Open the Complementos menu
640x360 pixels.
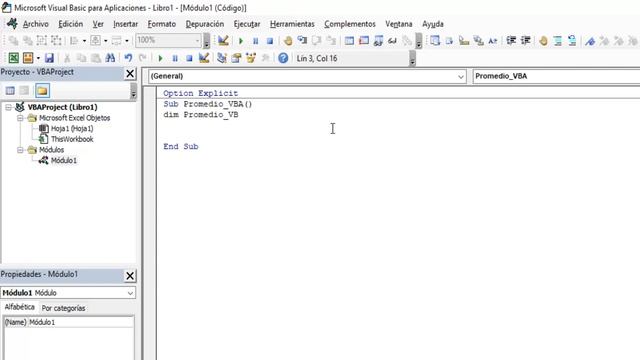[350, 24]
